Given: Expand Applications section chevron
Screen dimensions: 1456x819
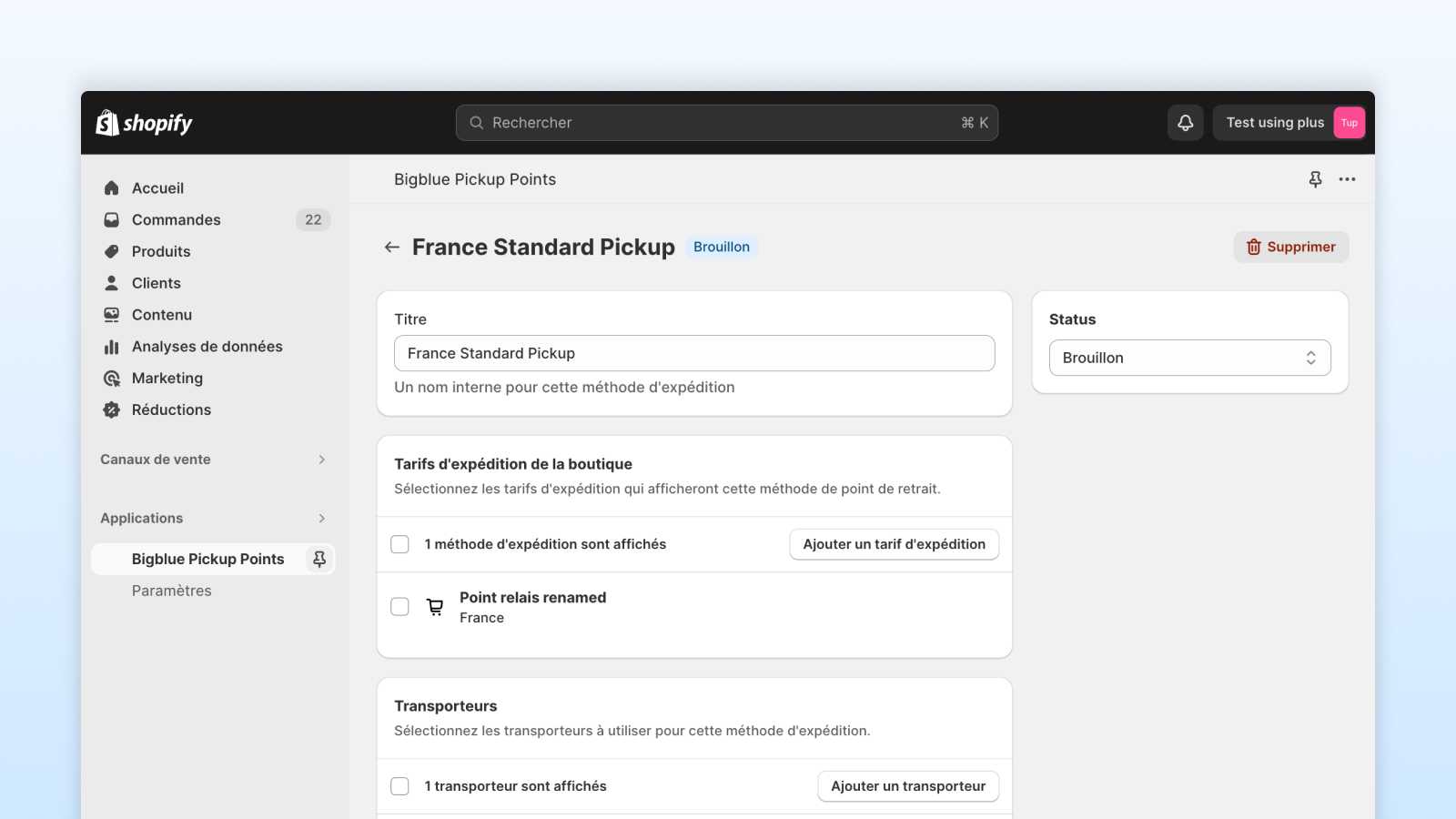Looking at the screenshot, I should [322, 519].
